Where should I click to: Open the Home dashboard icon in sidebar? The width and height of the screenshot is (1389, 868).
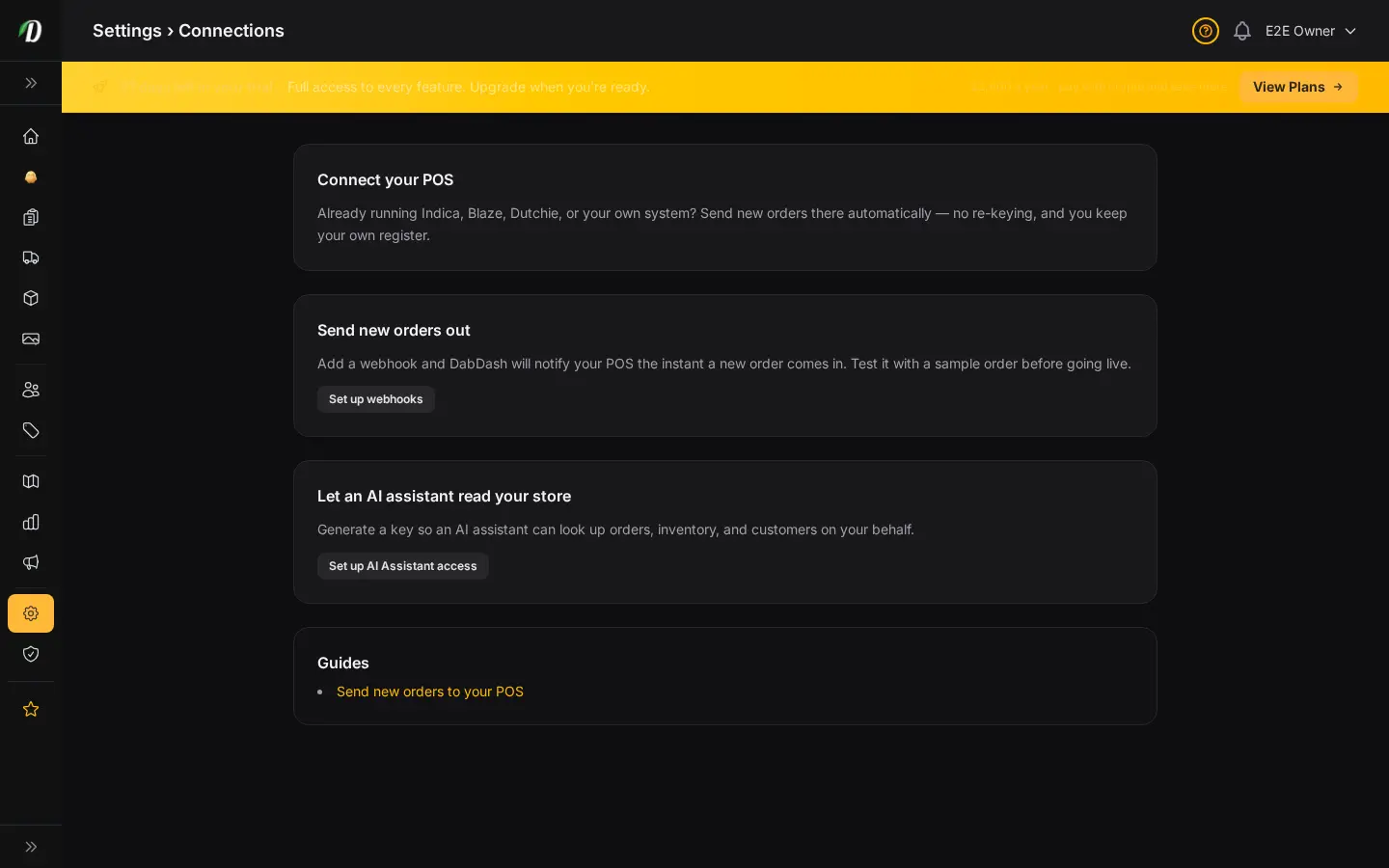click(x=31, y=136)
